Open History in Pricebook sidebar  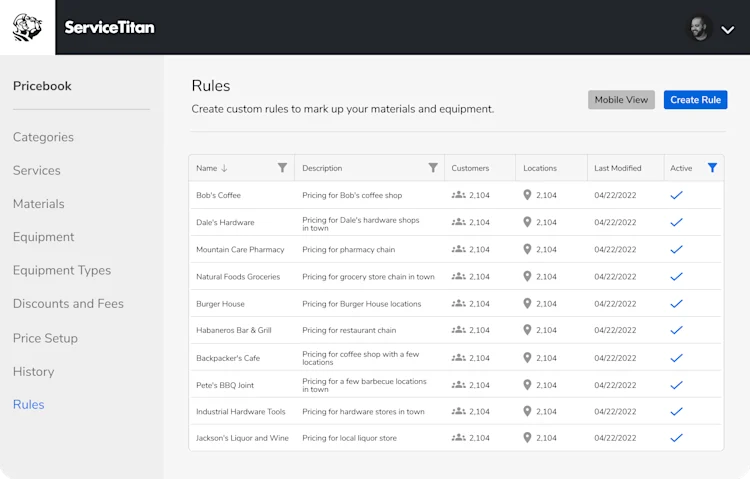pyautogui.click(x=33, y=372)
